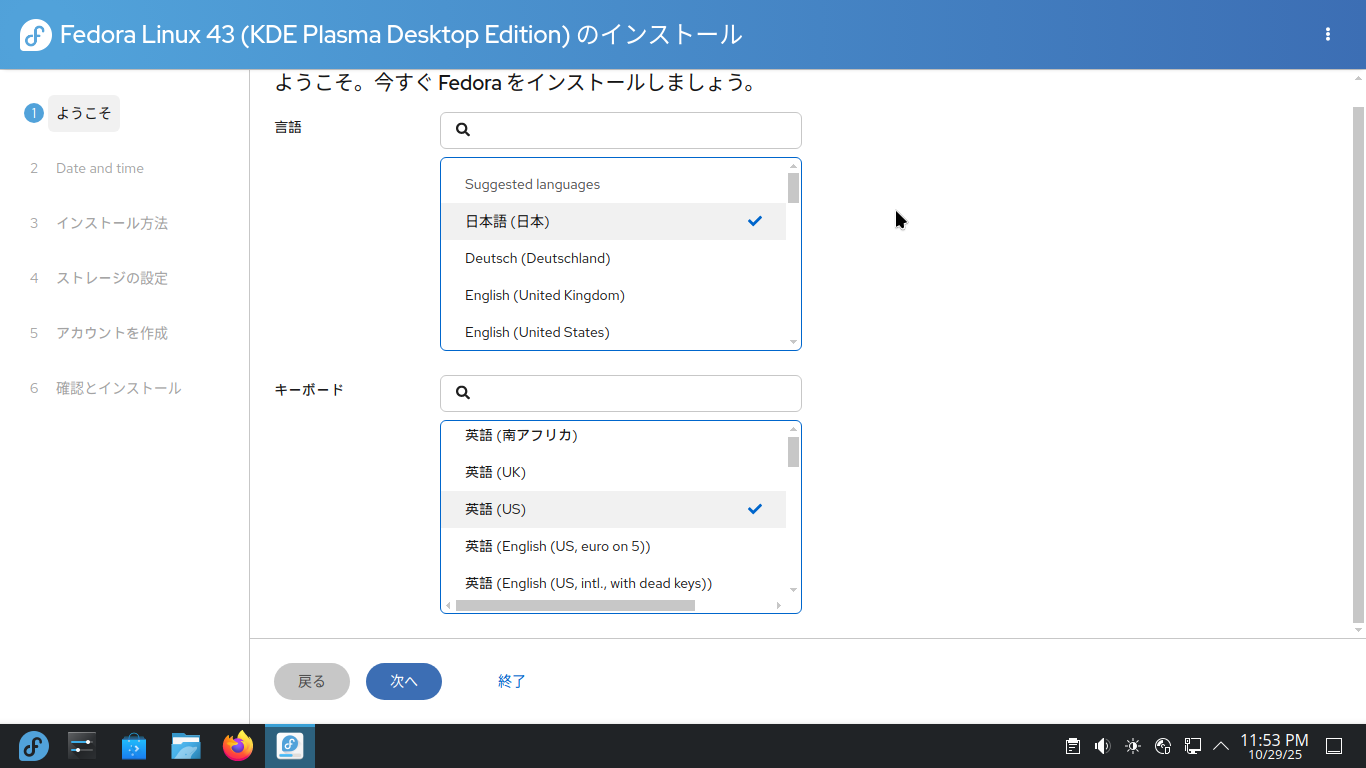Image resolution: width=1366 pixels, height=768 pixels.
Task: Open the Firefox browser from taskbar
Action: [x=238, y=746]
